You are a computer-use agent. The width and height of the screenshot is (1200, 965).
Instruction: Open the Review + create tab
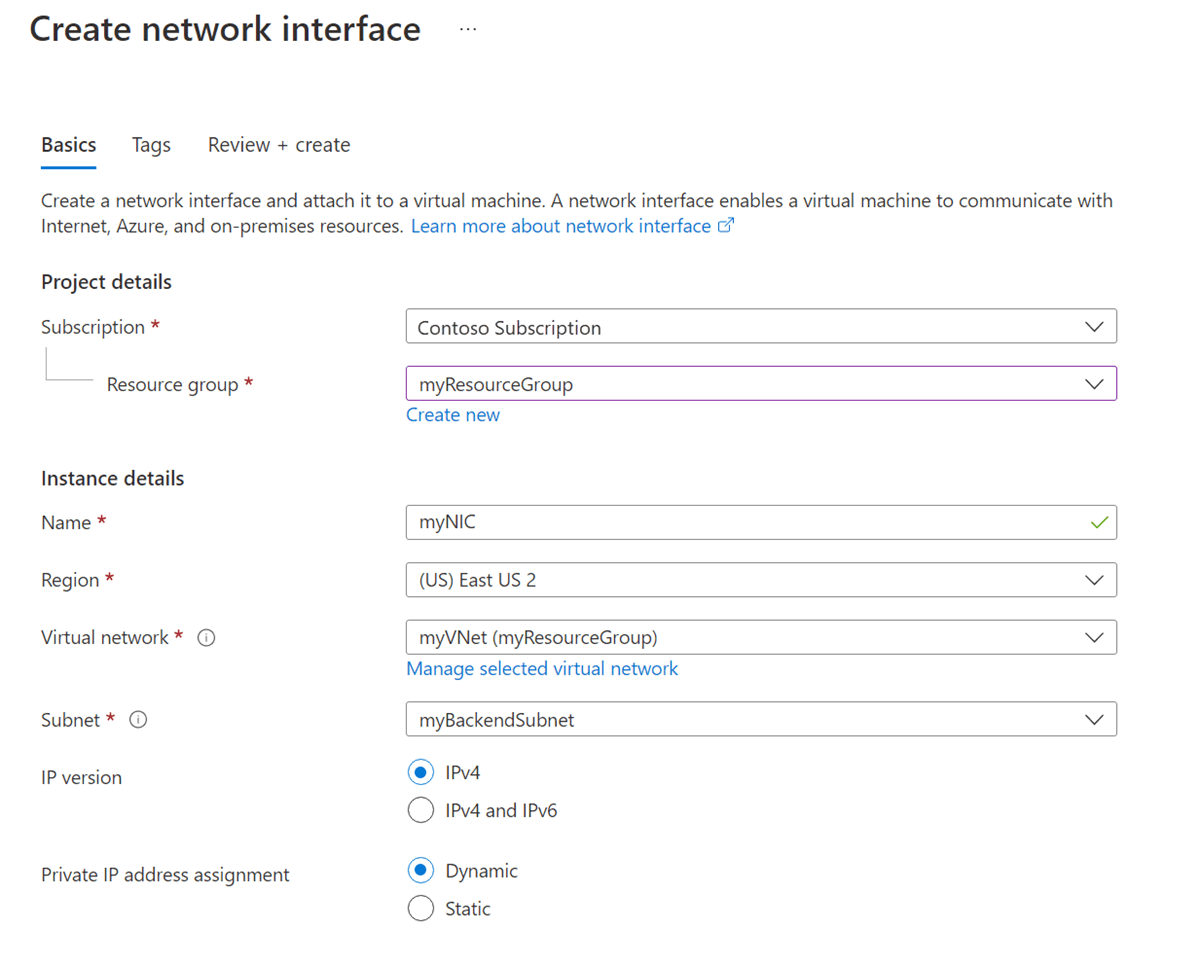click(278, 145)
